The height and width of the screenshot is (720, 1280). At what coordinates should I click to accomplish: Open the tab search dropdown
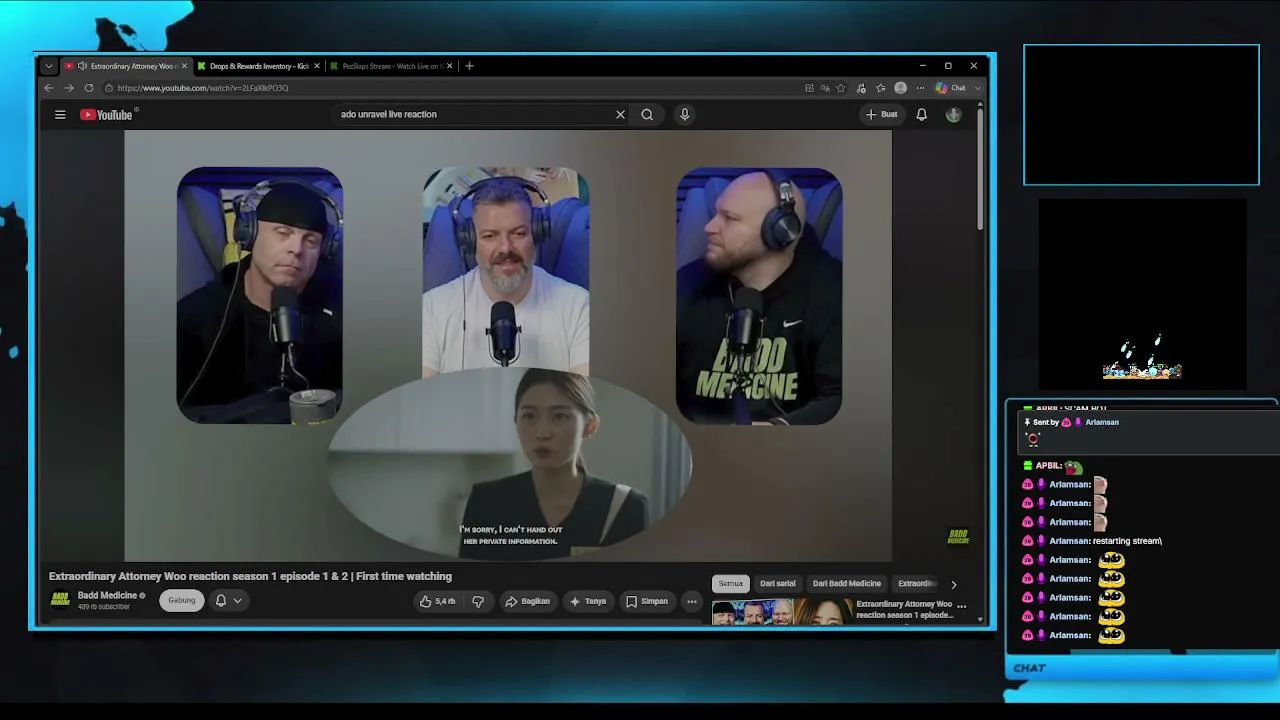point(48,66)
